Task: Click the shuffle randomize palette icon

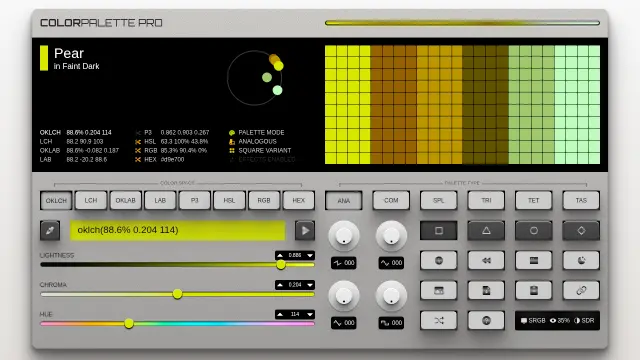Action: tap(439, 321)
